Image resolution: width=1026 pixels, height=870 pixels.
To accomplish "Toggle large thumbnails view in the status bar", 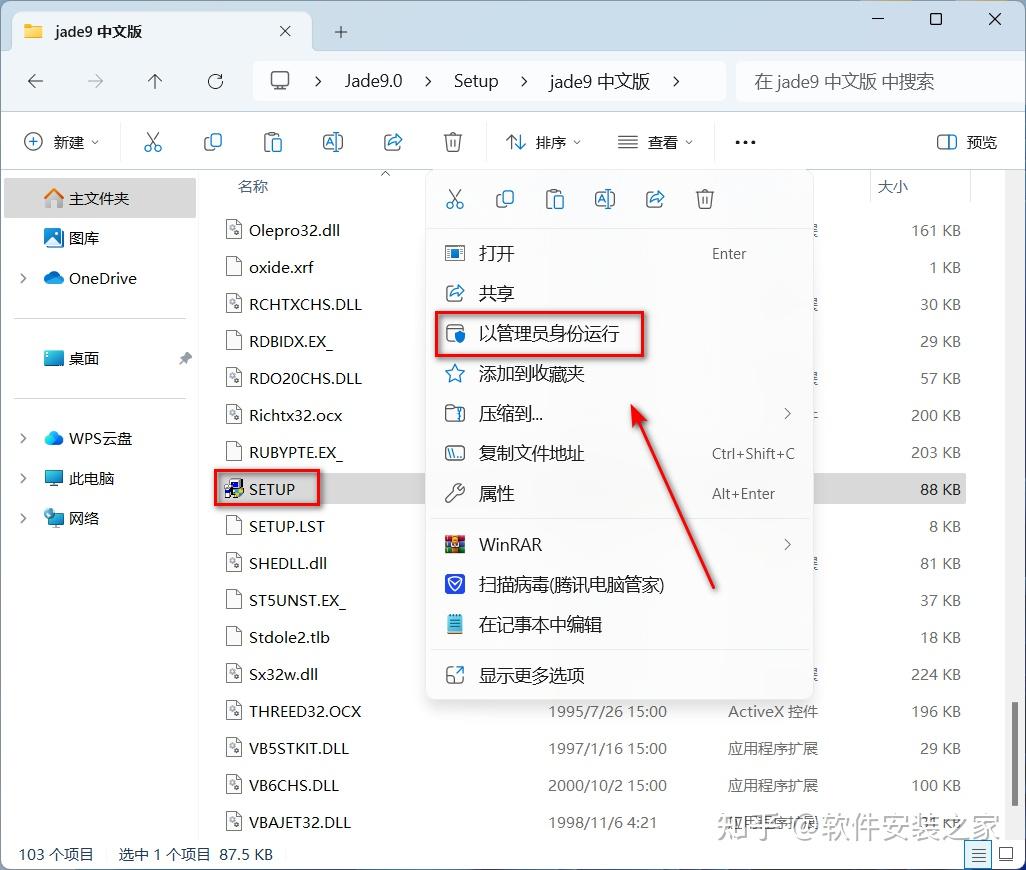I will point(1004,854).
